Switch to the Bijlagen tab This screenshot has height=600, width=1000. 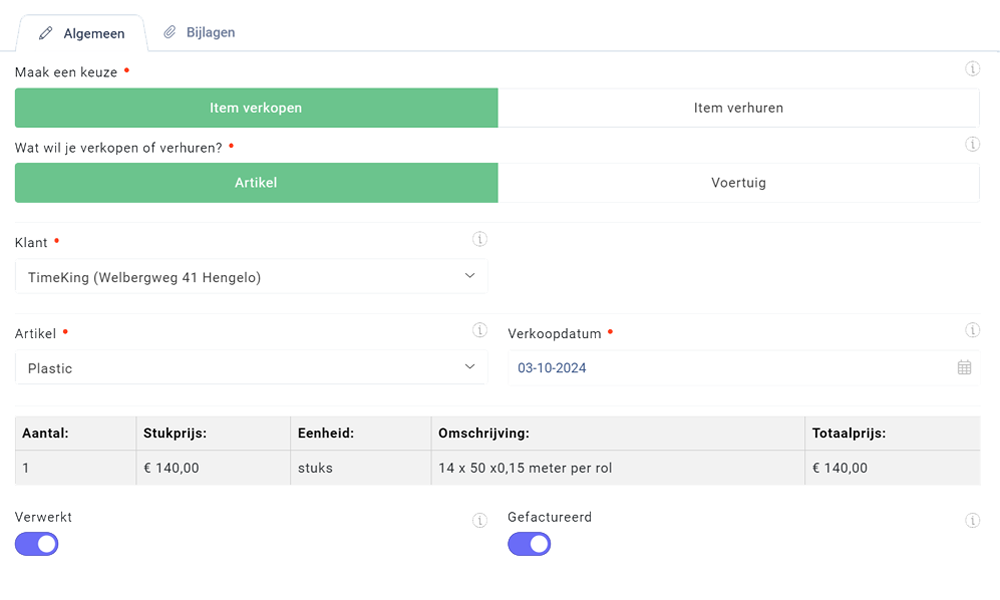click(200, 32)
